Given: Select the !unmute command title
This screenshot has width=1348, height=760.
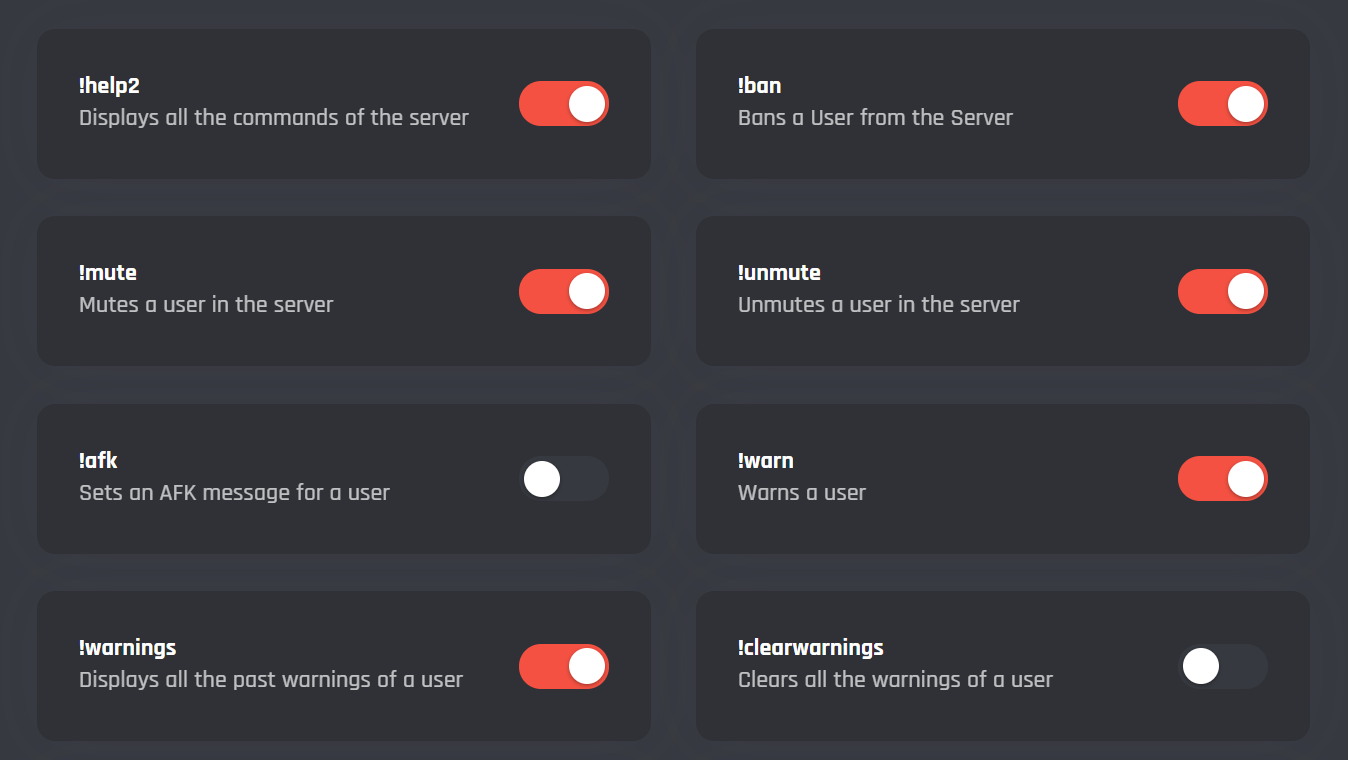Looking at the screenshot, I should pyautogui.click(x=778, y=273).
